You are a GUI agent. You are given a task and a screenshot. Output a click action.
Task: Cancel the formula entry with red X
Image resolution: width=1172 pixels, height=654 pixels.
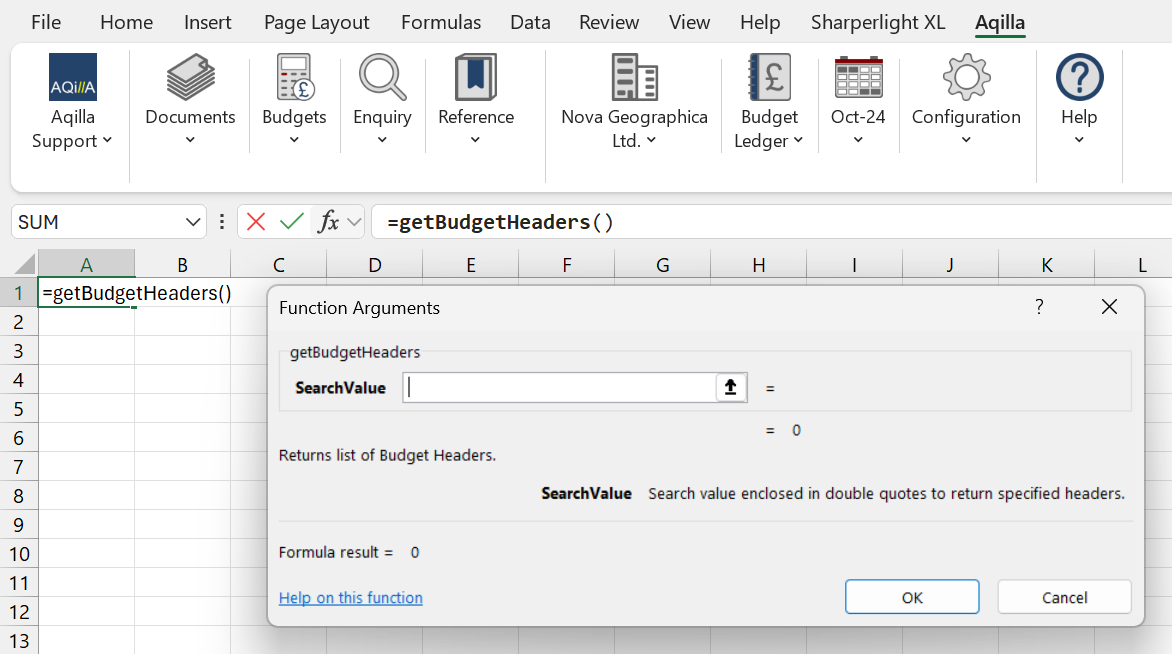click(x=256, y=222)
